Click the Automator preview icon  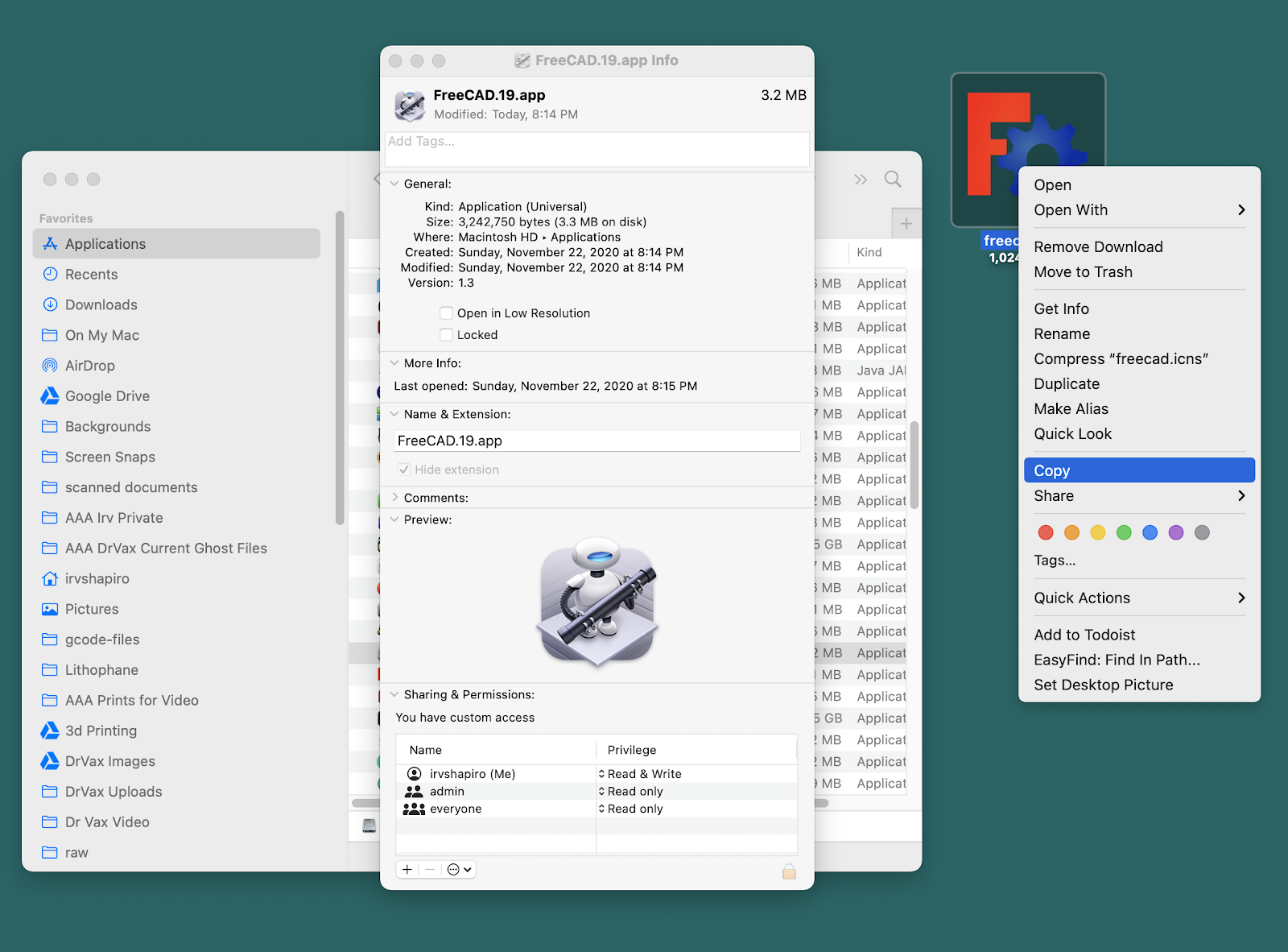click(x=597, y=602)
